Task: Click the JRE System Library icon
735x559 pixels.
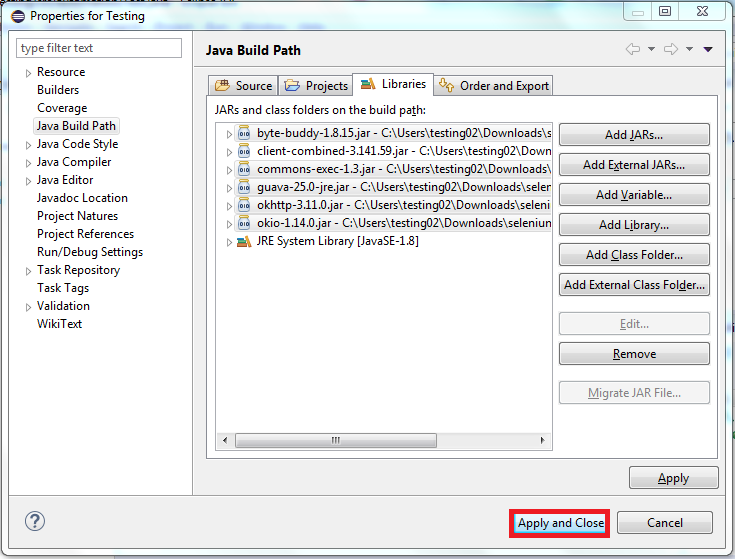Action: pos(244,241)
